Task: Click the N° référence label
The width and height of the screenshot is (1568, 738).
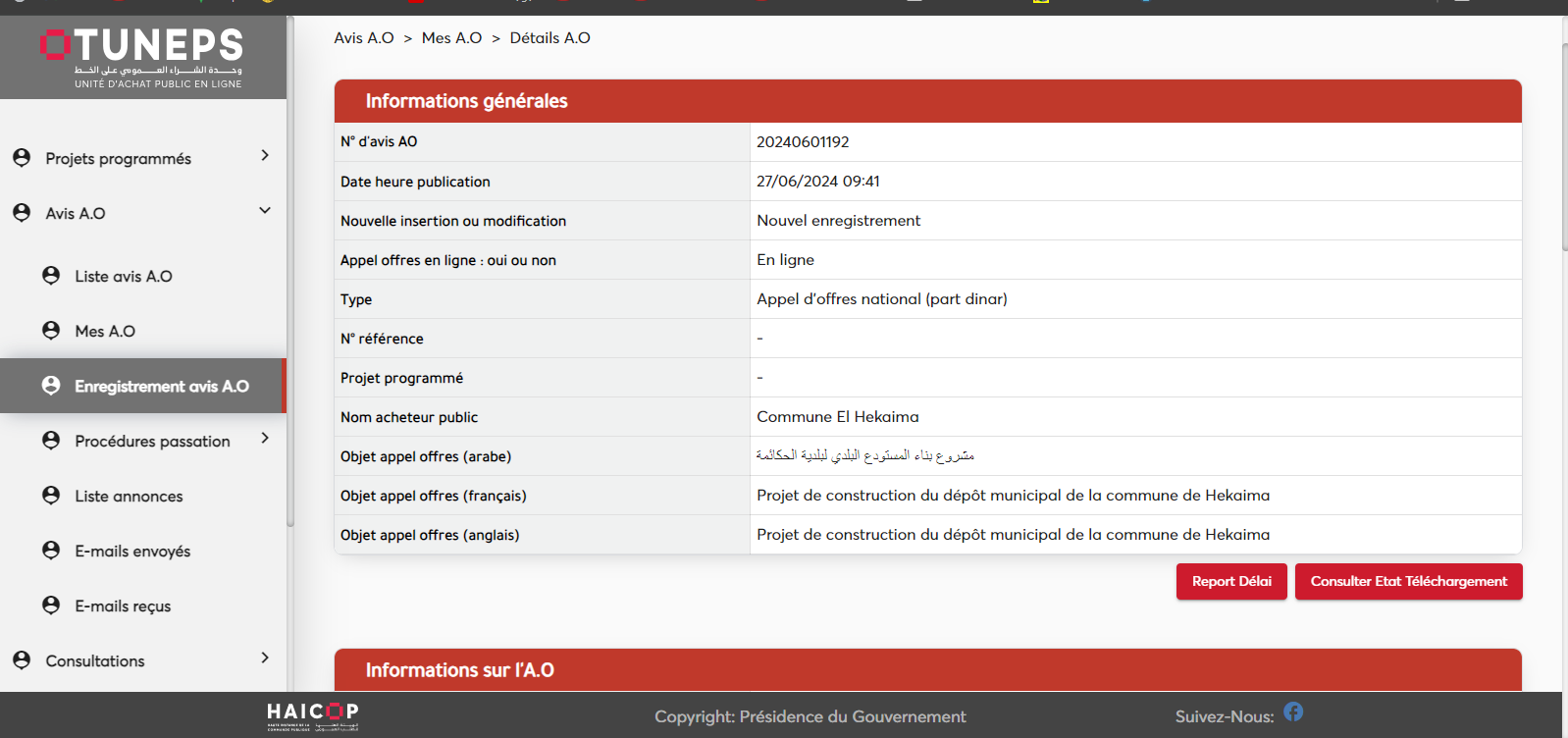Action: (382, 339)
